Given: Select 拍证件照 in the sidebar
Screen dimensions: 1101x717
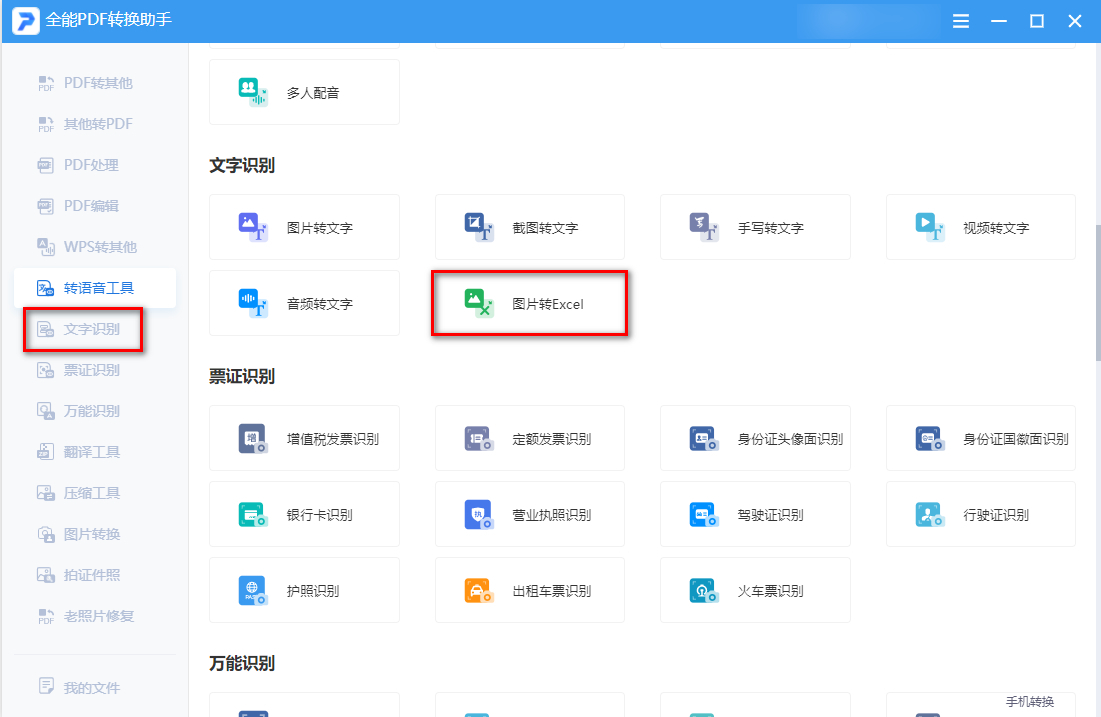Looking at the screenshot, I should pyautogui.click(x=95, y=574).
